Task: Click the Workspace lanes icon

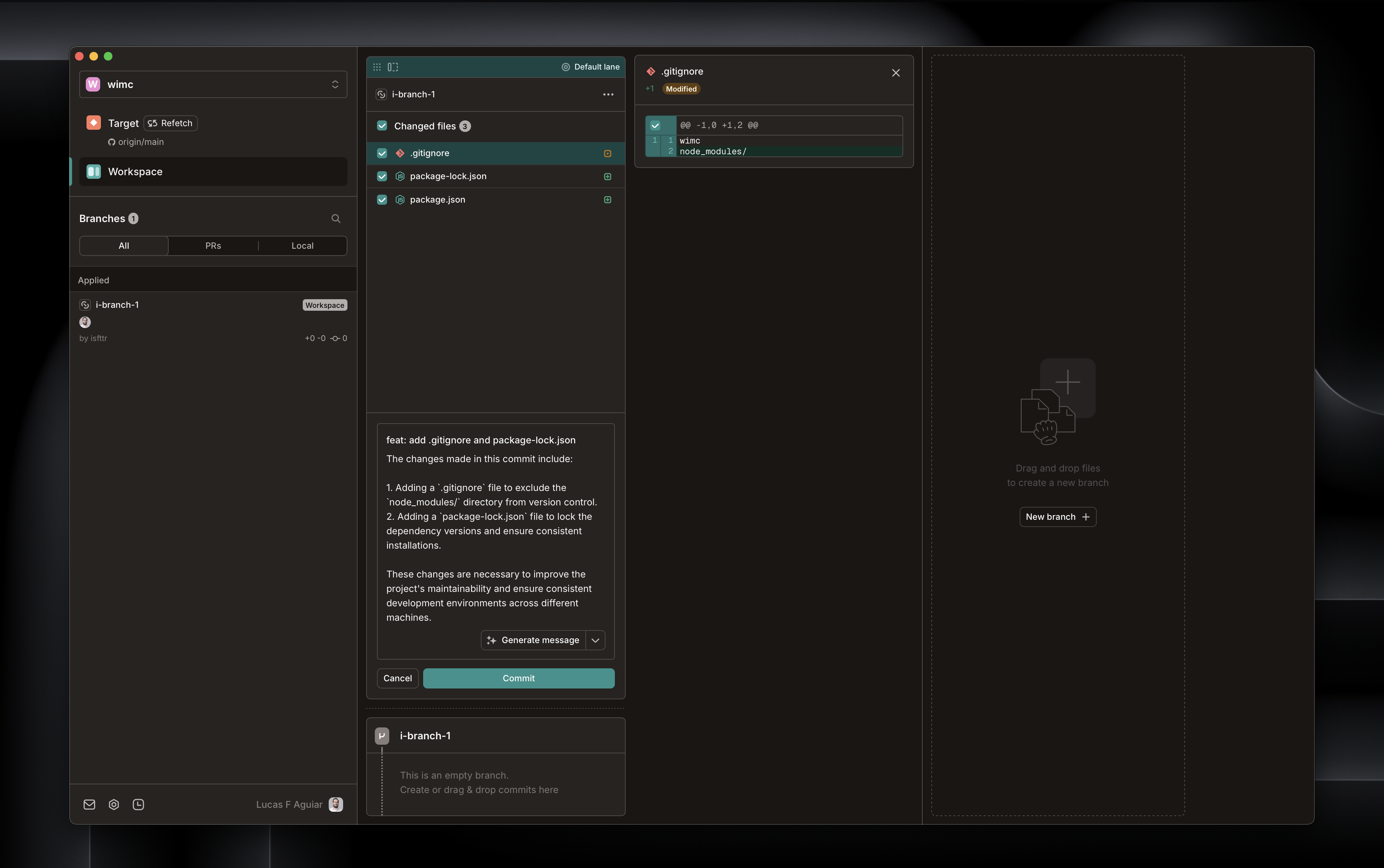Action: point(94,172)
